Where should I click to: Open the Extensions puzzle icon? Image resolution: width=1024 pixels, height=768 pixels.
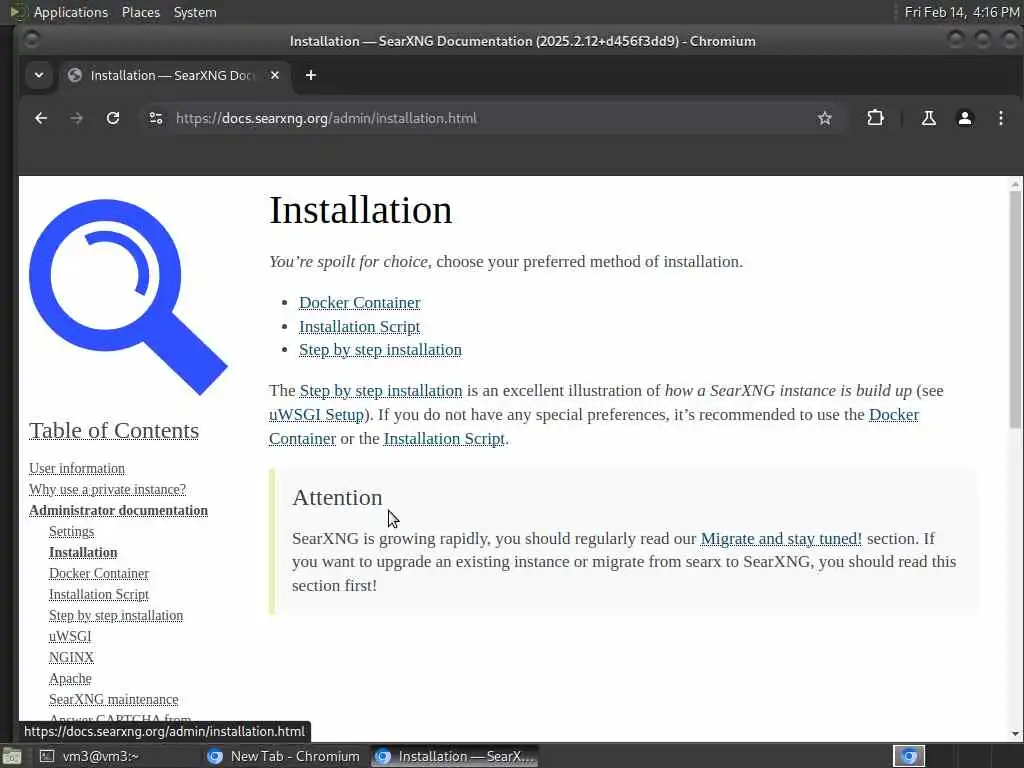coord(875,118)
